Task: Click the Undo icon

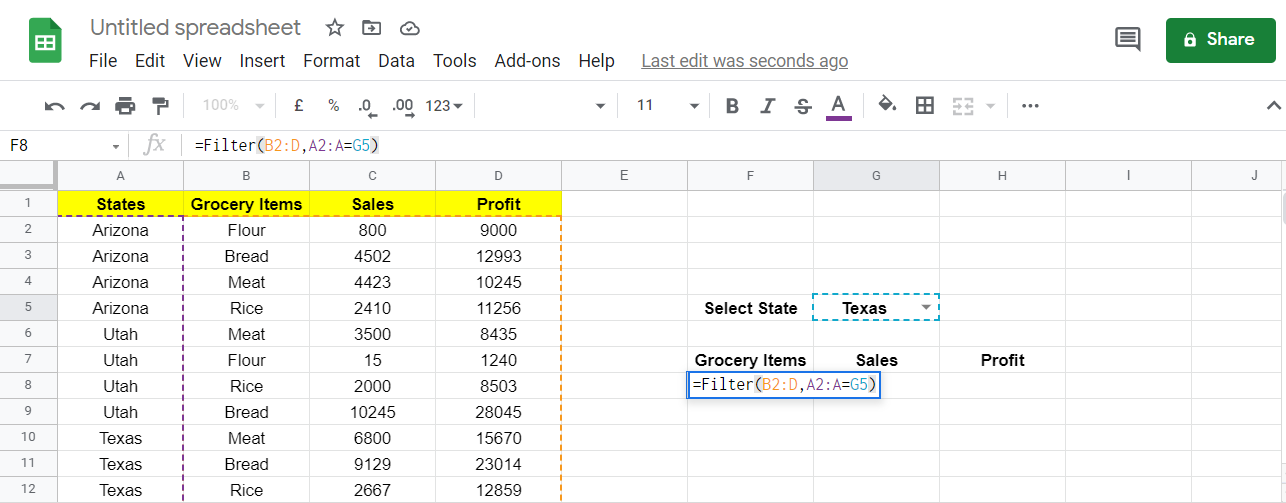Action: click(55, 105)
